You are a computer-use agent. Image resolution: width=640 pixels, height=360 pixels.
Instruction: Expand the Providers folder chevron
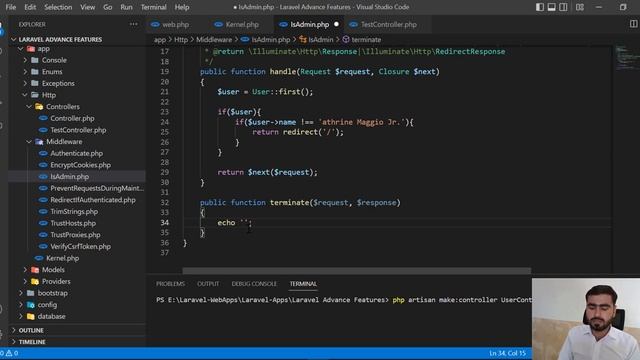point(25,281)
